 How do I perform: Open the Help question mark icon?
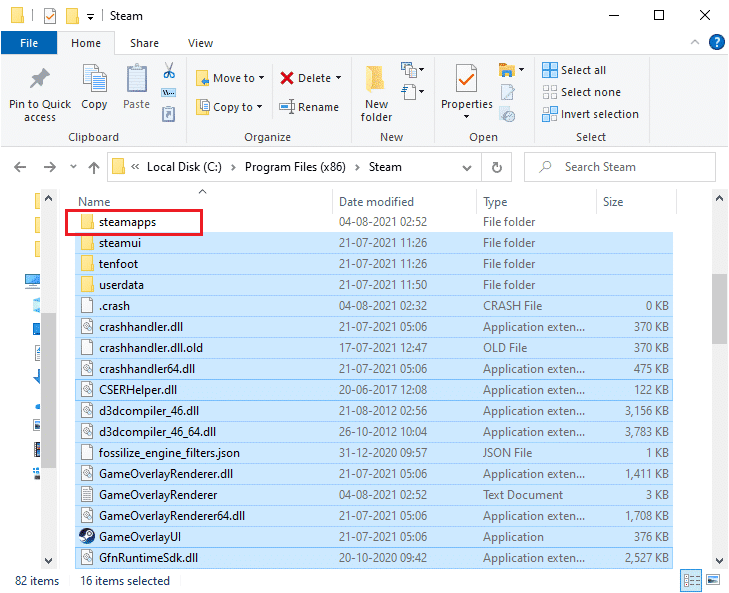[x=716, y=42]
